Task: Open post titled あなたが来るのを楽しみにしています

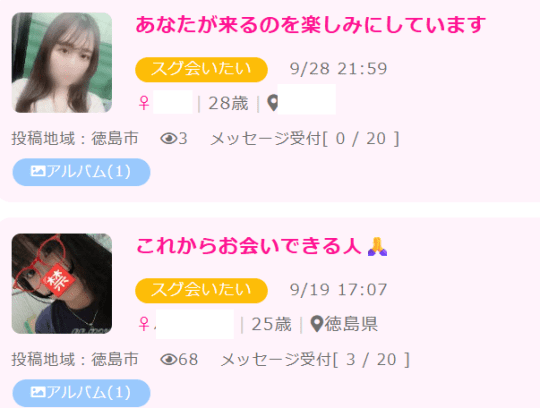Action: point(311,25)
